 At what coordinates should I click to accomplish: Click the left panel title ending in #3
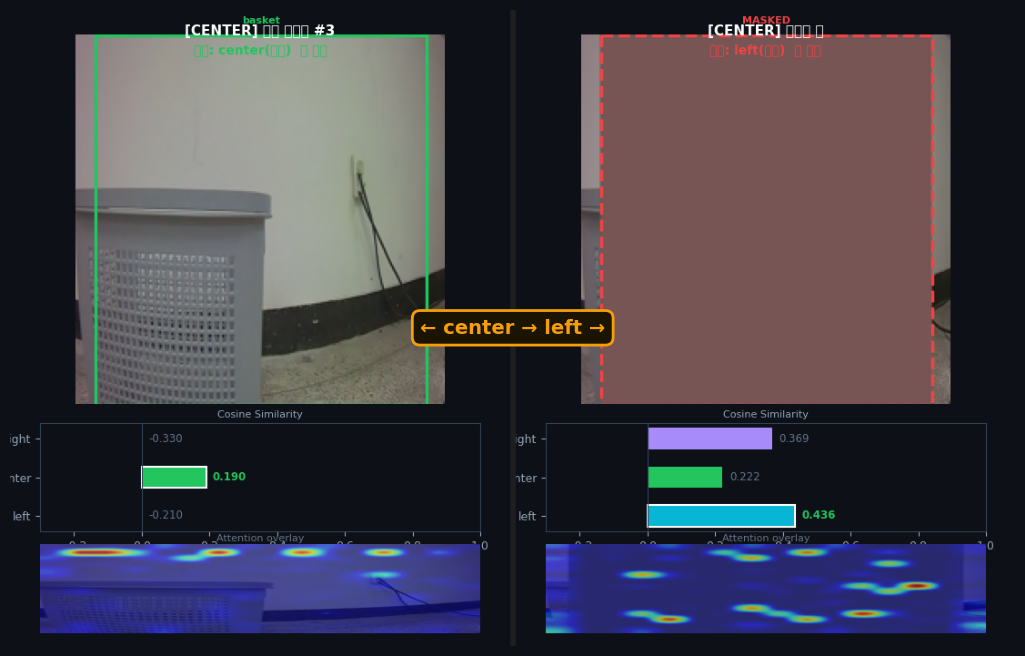click(x=260, y=31)
